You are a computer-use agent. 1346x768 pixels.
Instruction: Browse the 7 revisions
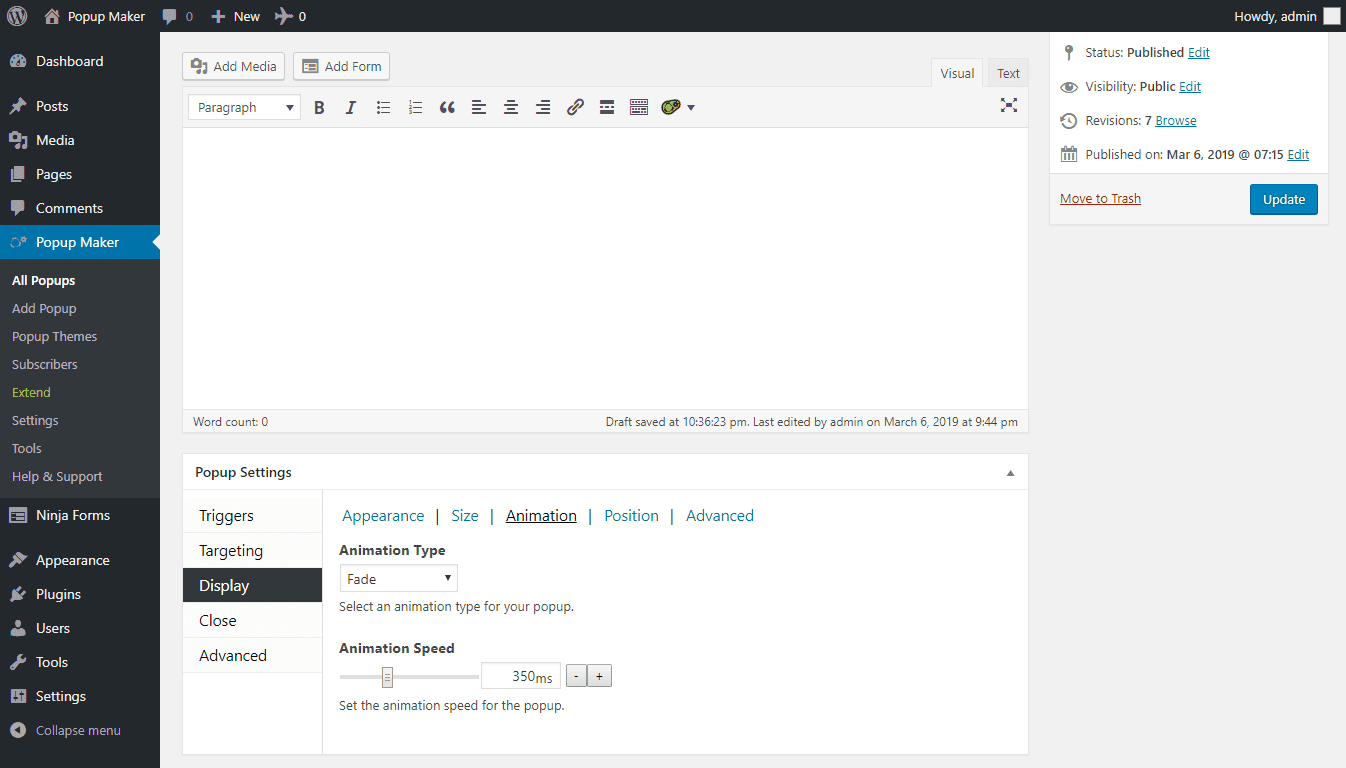click(1176, 120)
